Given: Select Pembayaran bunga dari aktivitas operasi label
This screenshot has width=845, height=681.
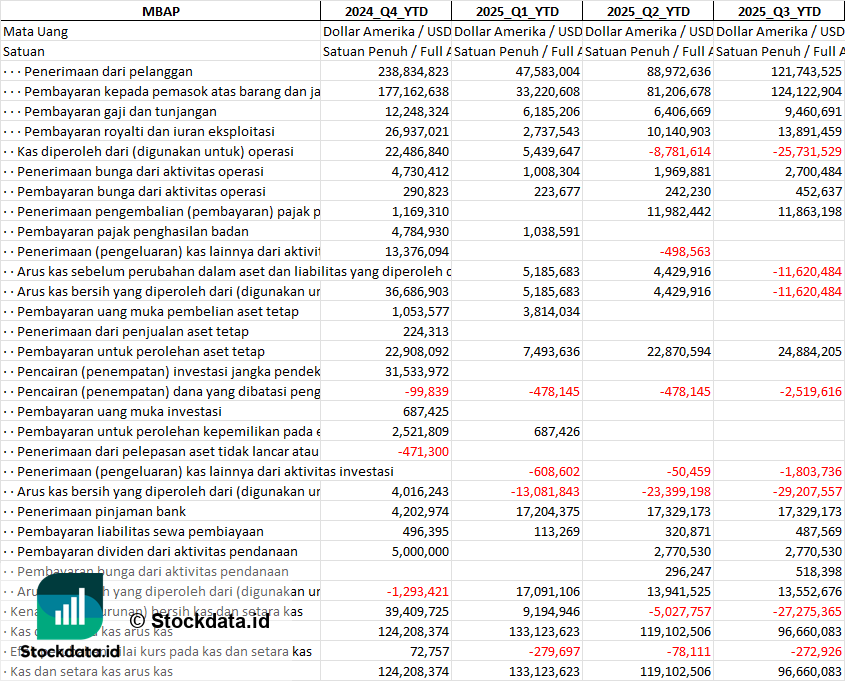Looking at the screenshot, I should (141, 191).
